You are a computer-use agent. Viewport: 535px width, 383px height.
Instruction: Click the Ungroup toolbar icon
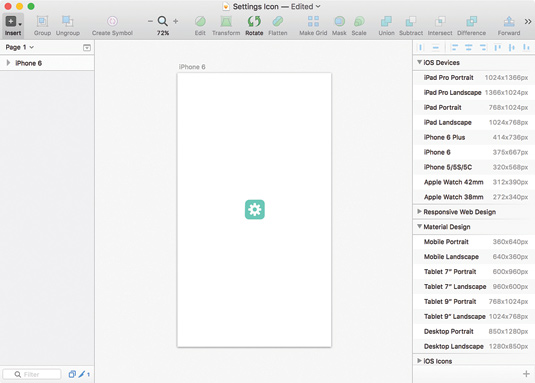tap(68, 22)
